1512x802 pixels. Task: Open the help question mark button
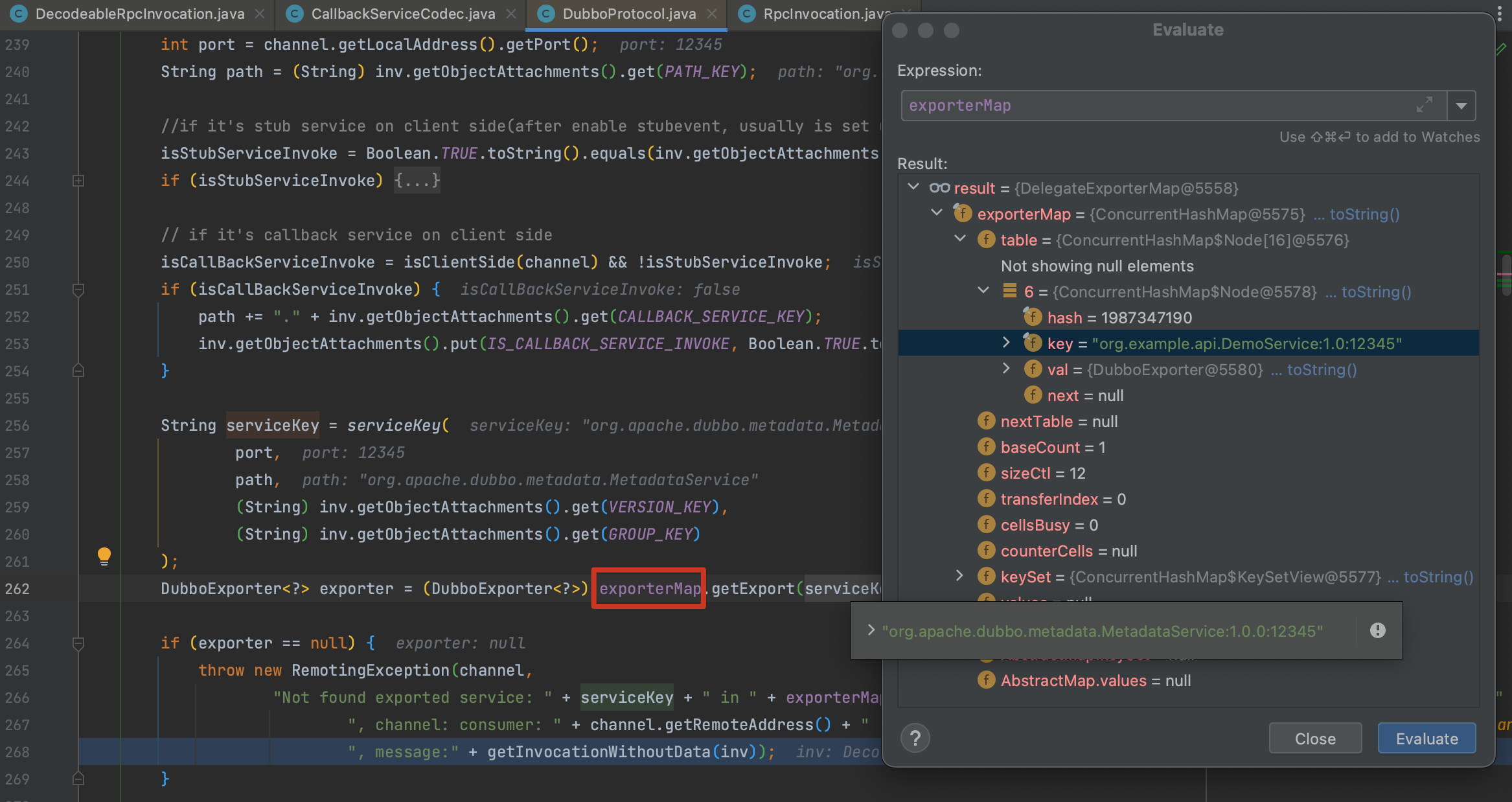coord(915,738)
